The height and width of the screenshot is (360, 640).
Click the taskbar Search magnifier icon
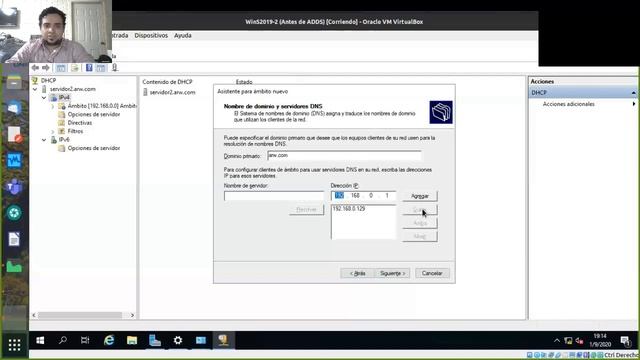coord(62,340)
